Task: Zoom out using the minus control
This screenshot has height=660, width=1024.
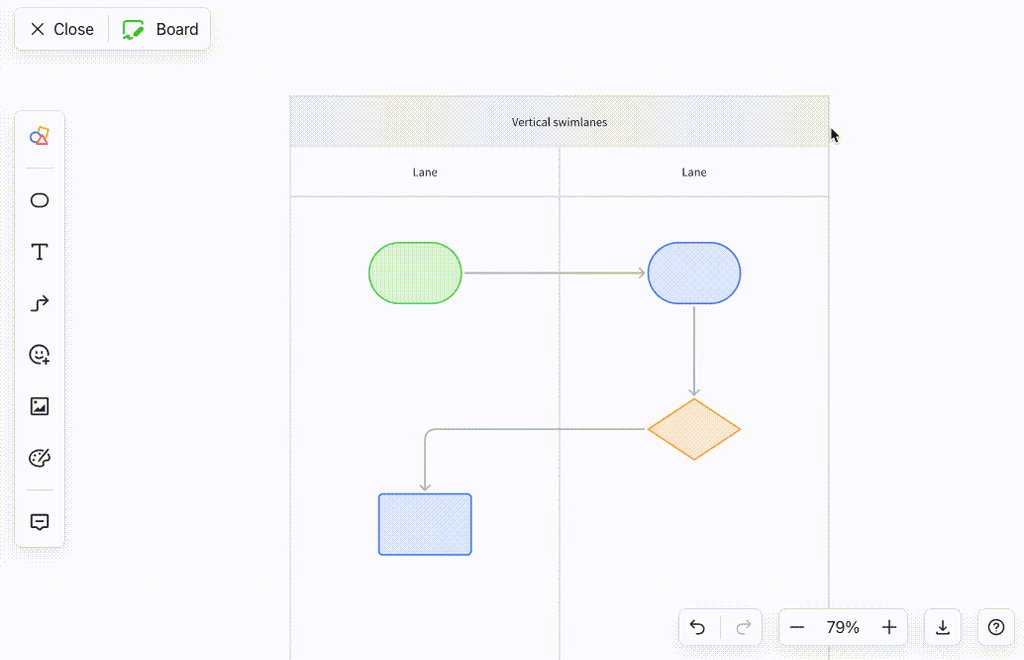Action: tap(797, 627)
